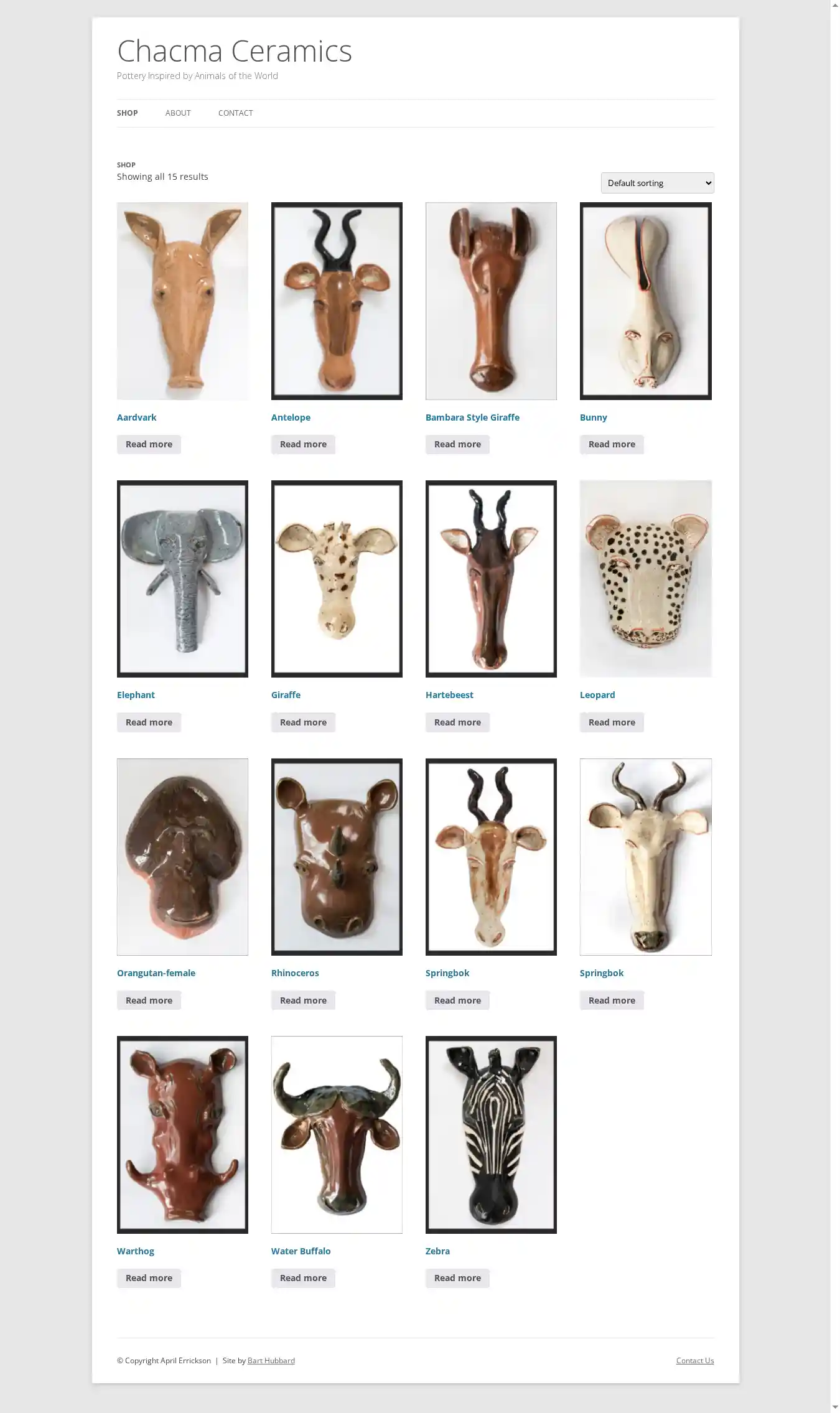The width and height of the screenshot is (840, 1413).
Task: Open the Elephant mask thumbnail
Action: (x=182, y=579)
